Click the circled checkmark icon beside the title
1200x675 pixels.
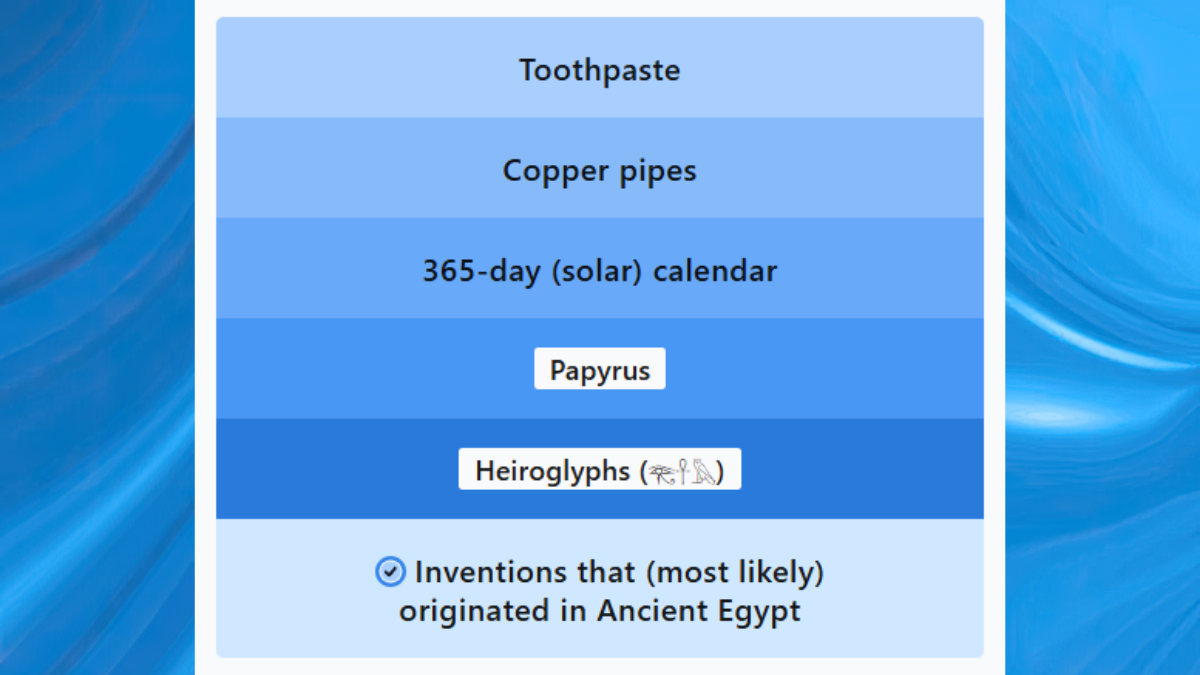(x=390, y=572)
